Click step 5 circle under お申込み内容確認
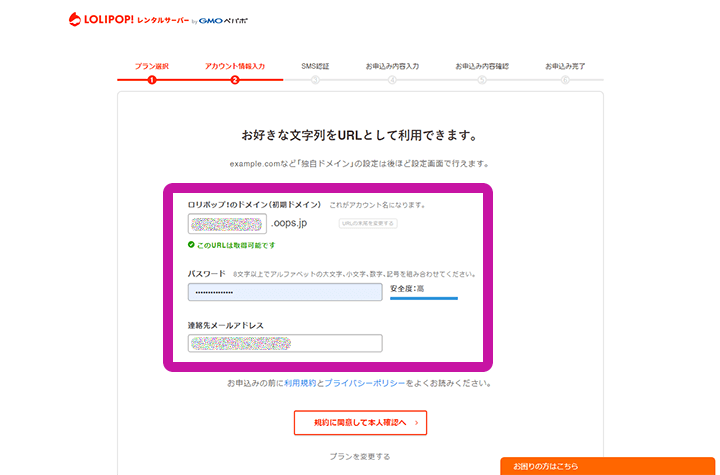The image size is (720, 475). pyautogui.click(x=481, y=80)
